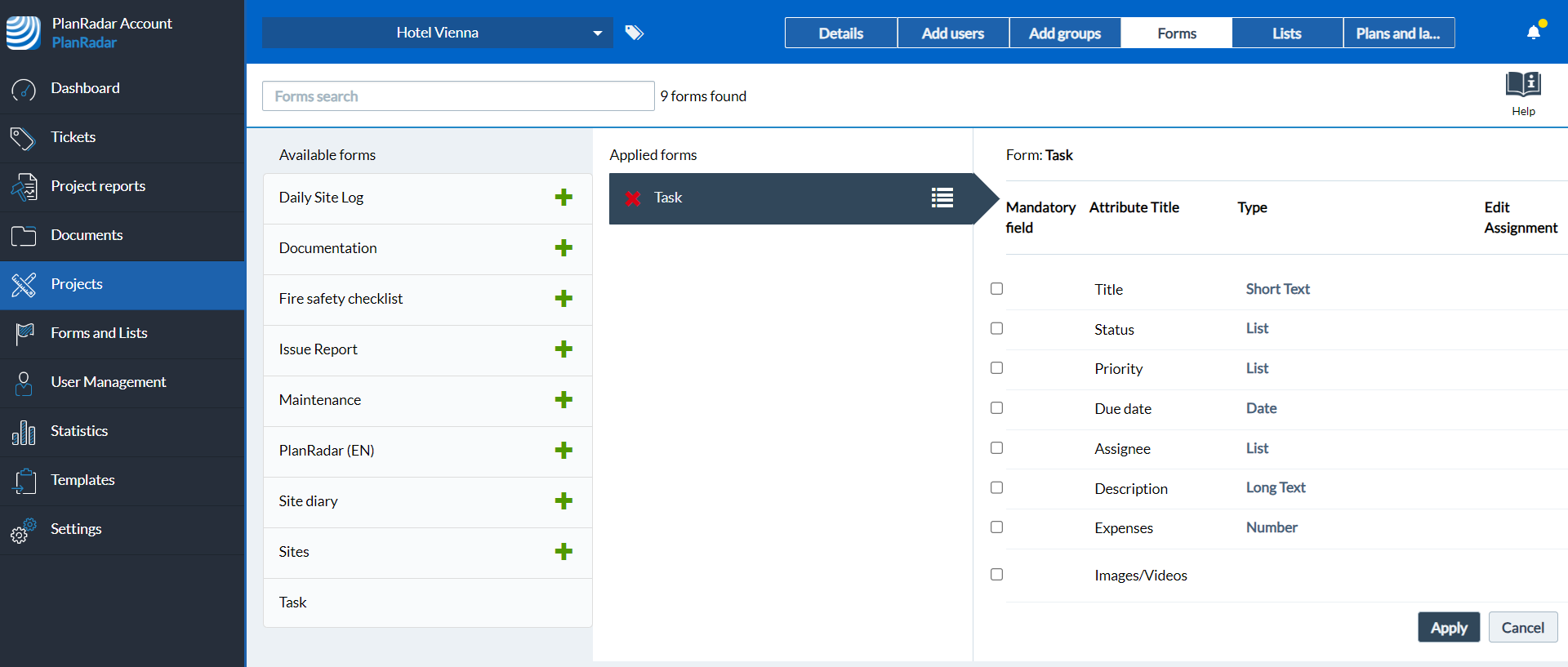The image size is (1568, 667).
Task: Click the Documents folder icon
Action: (x=24, y=236)
